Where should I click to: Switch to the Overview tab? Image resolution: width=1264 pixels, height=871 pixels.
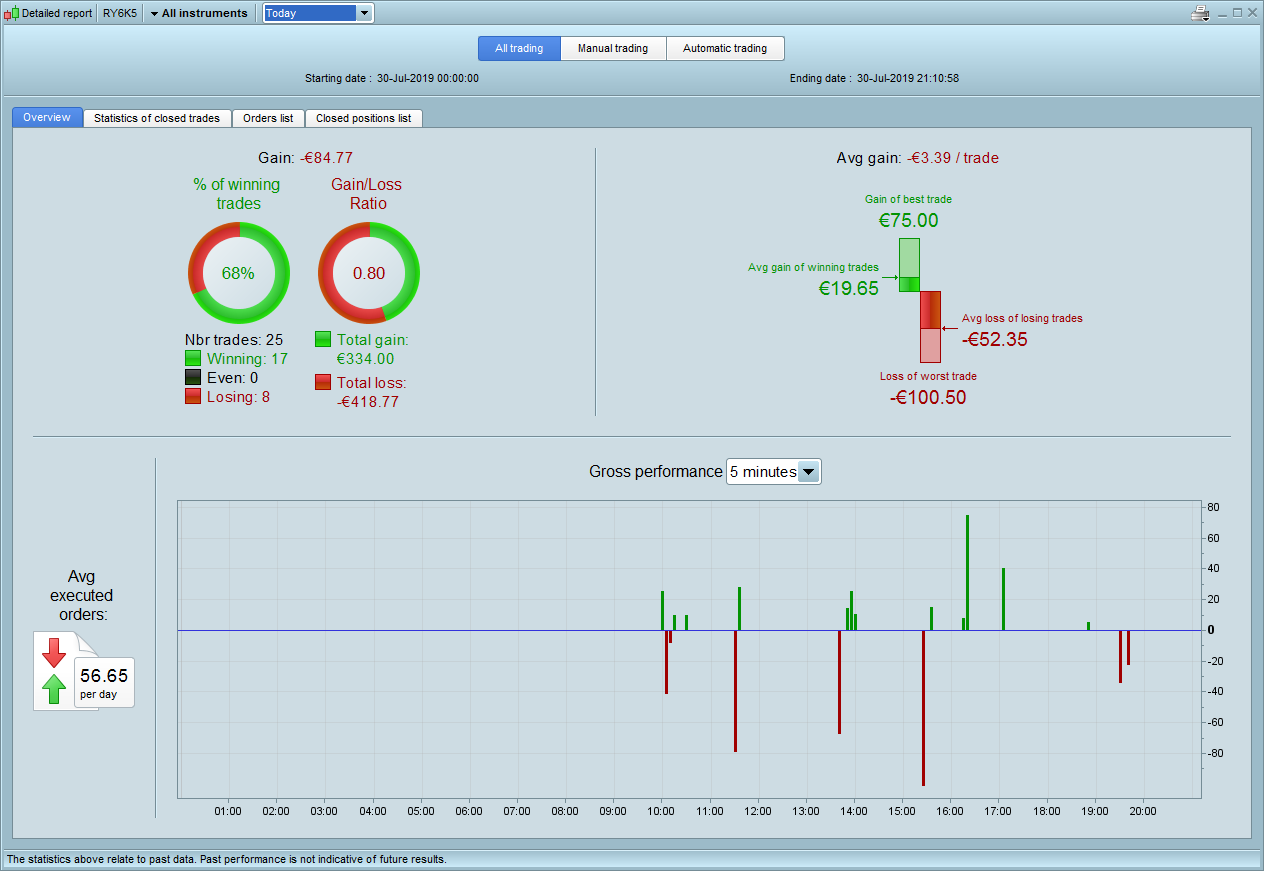coord(47,118)
